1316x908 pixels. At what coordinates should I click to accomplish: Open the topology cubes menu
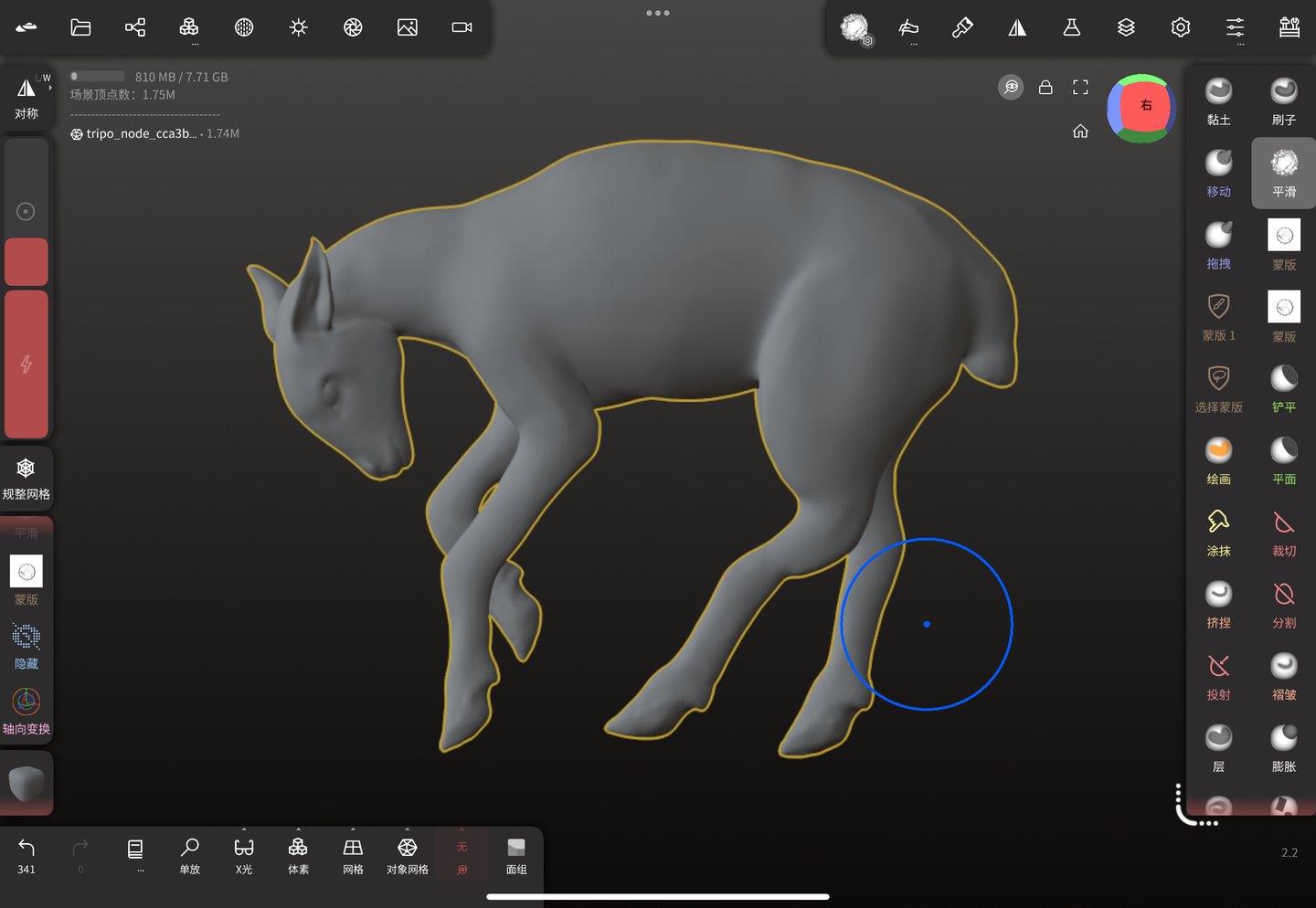[x=189, y=27]
